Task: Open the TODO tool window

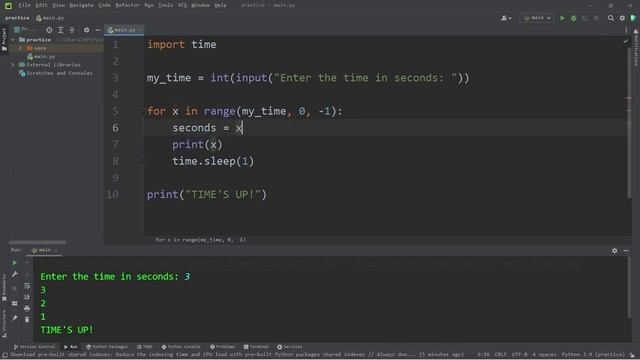Action: click(145, 347)
